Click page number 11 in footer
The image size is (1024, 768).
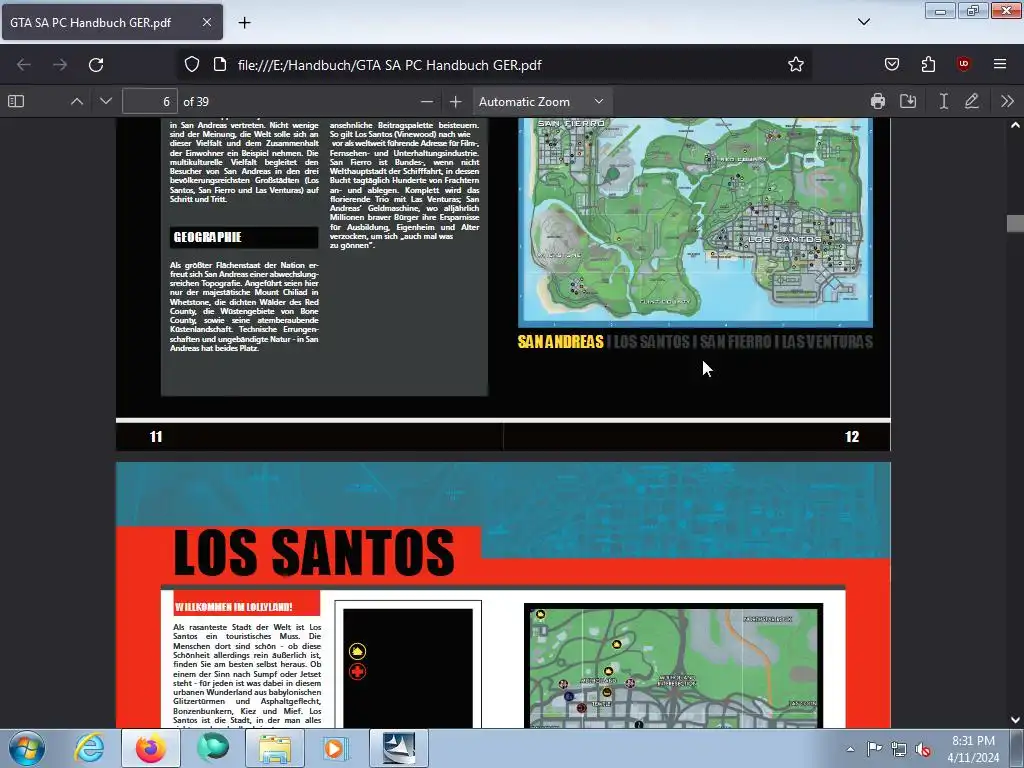click(155, 437)
